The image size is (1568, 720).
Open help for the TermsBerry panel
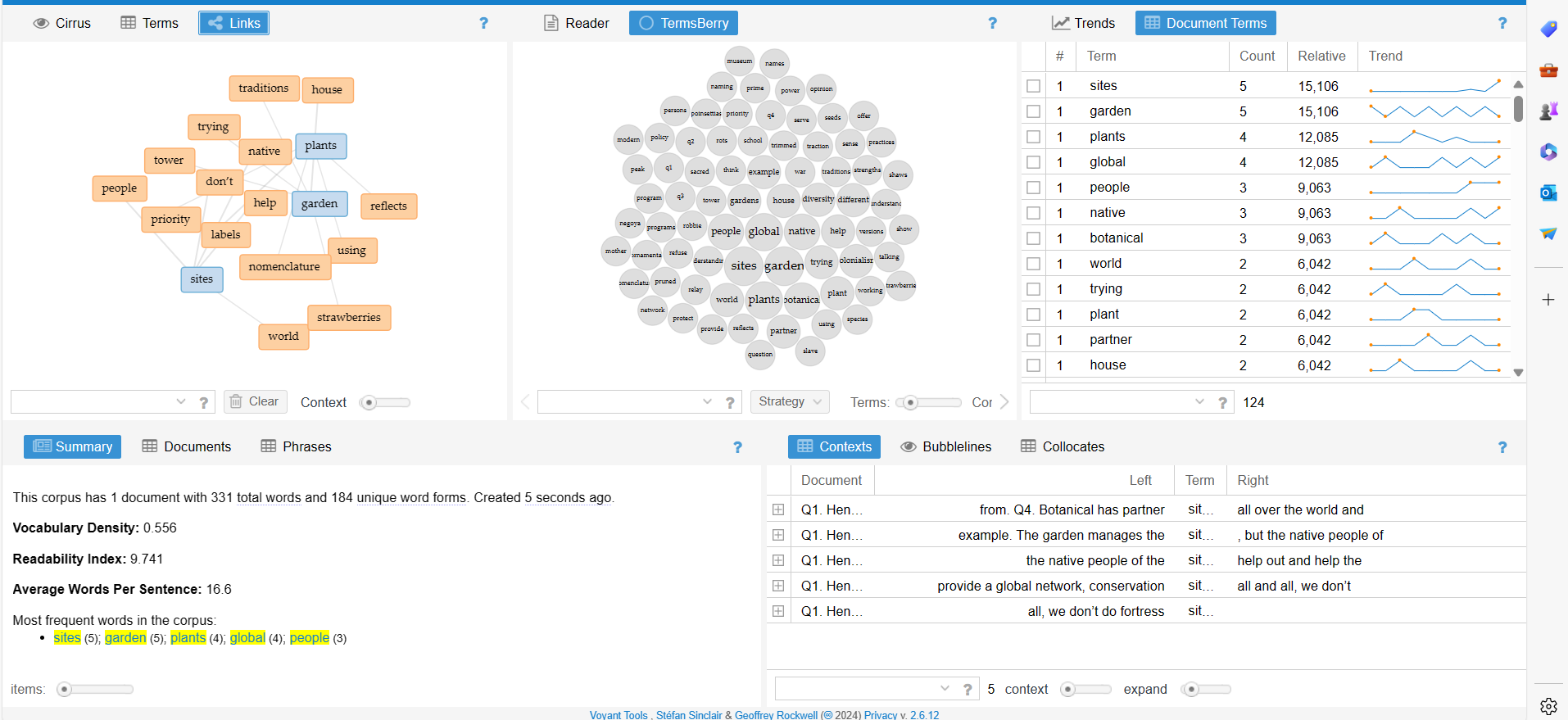coord(992,23)
